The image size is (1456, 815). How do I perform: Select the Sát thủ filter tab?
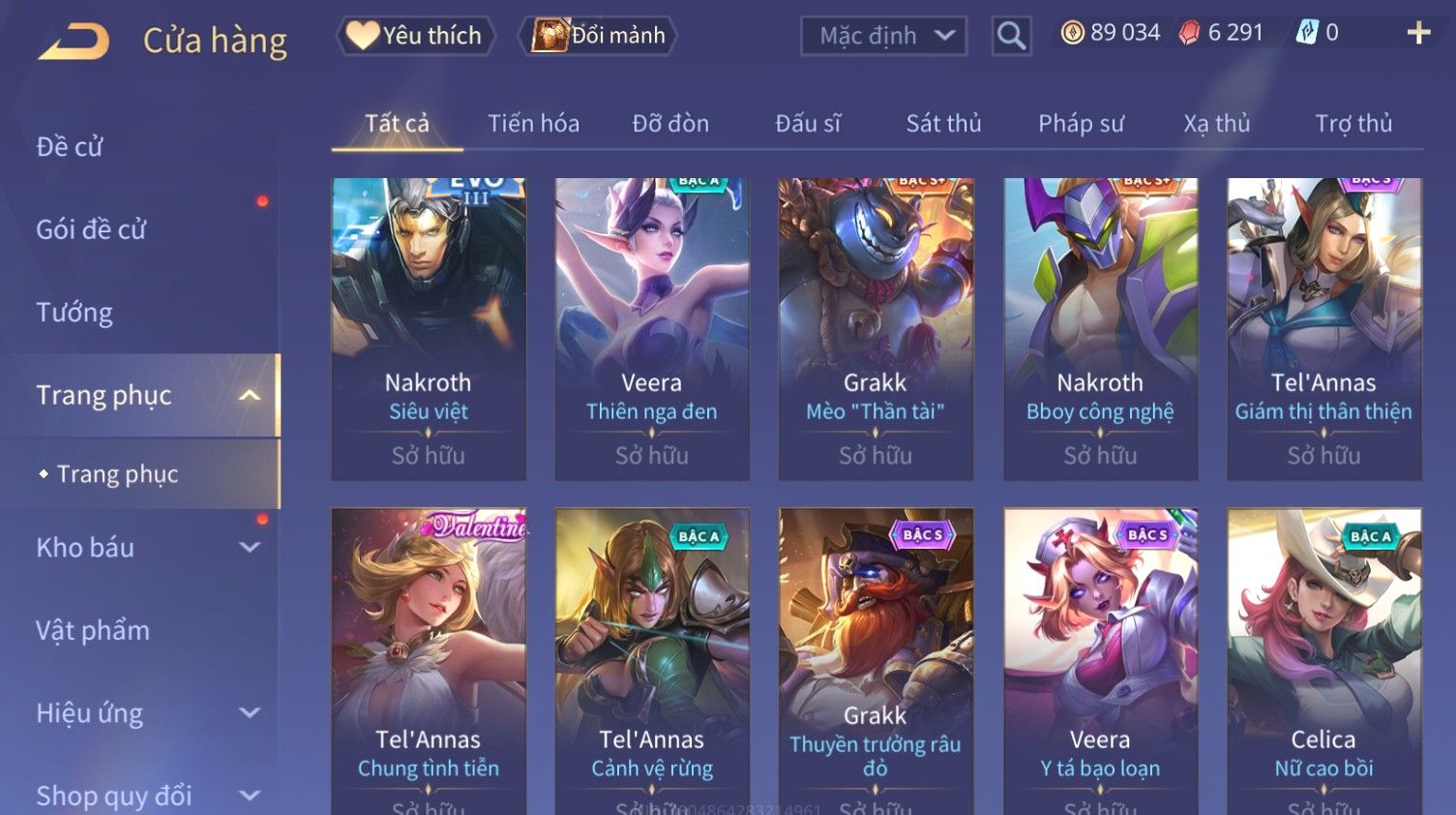click(x=943, y=124)
